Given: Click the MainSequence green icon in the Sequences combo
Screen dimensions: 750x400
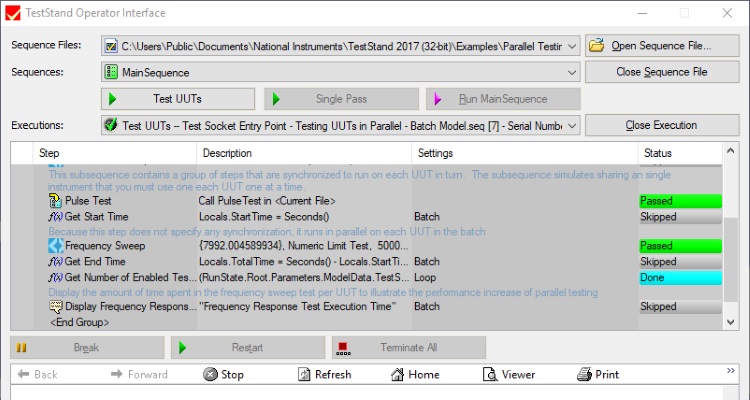Looking at the screenshot, I should pos(111,72).
